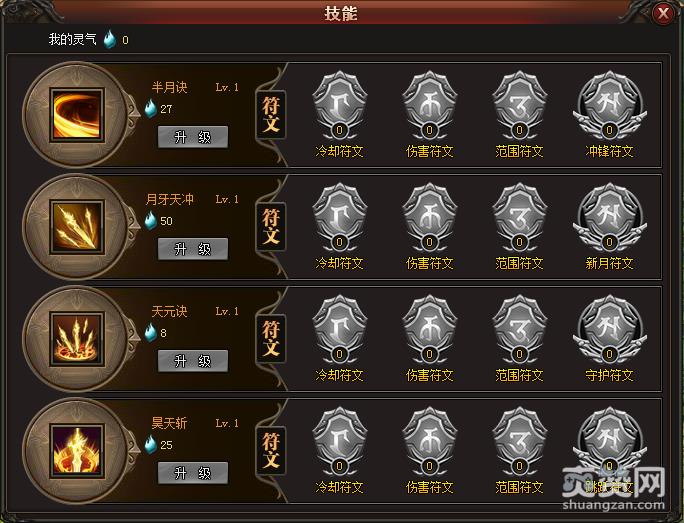Upgrade 半月诀 with 升级 button
This screenshot has height=523, width=684.
pyautogui.click(x=193, y=137)
